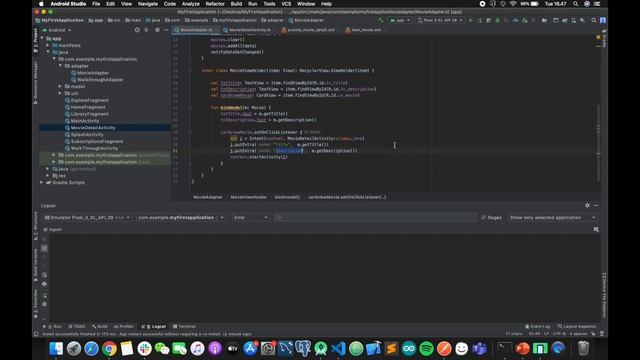This screenshot has height=360, width=640.
Task: Open Microsoft Teams from the dock
Action: [x=479, y=349]
